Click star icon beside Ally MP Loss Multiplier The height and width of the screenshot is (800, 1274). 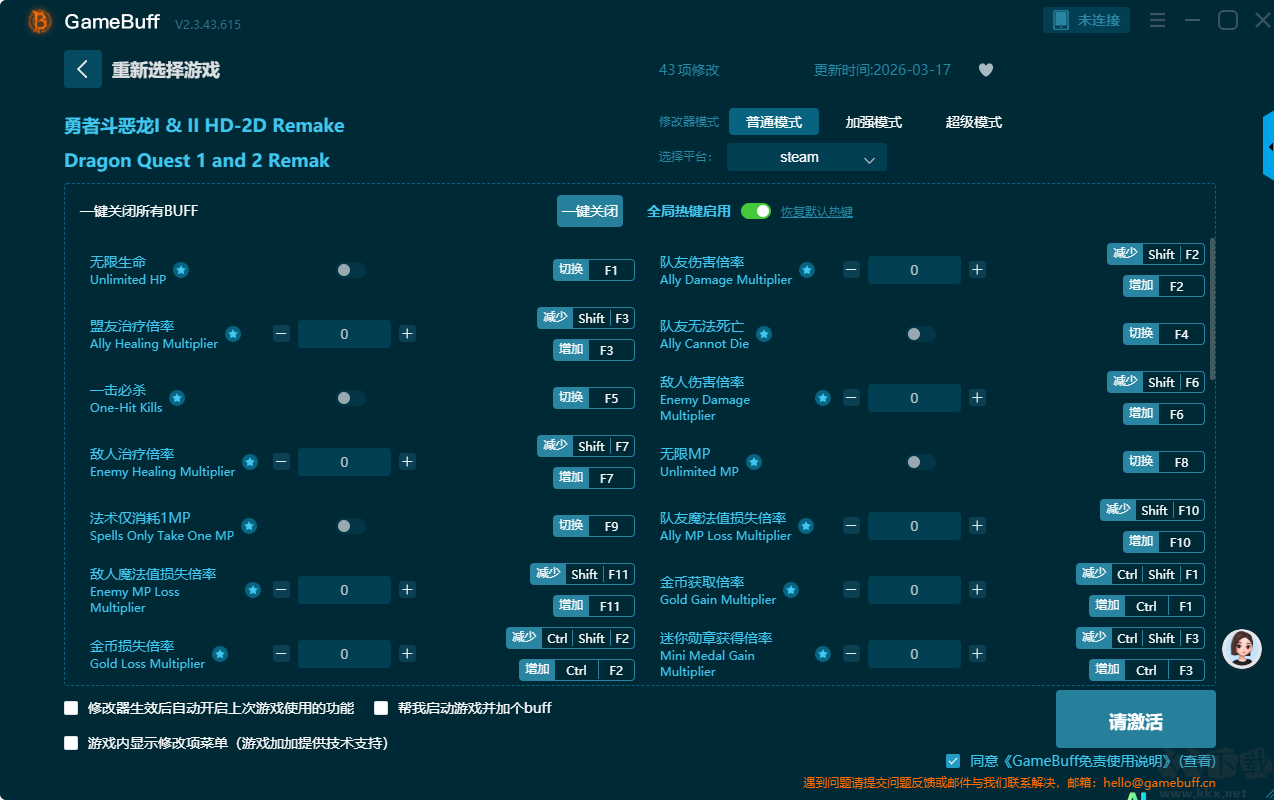[x=806, y=526]
